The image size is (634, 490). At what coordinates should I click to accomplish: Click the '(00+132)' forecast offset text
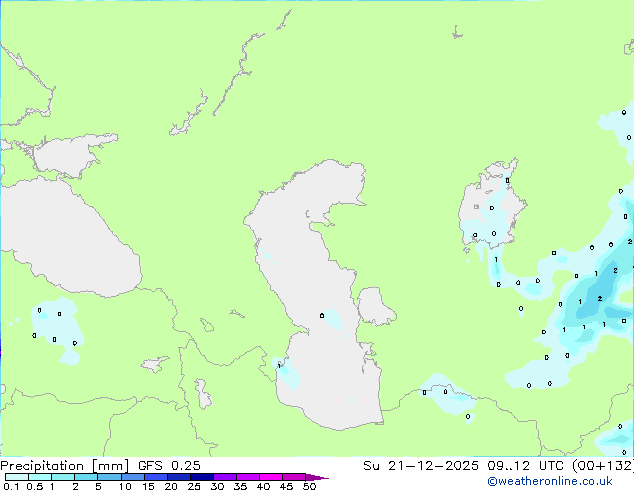[603, 466]
